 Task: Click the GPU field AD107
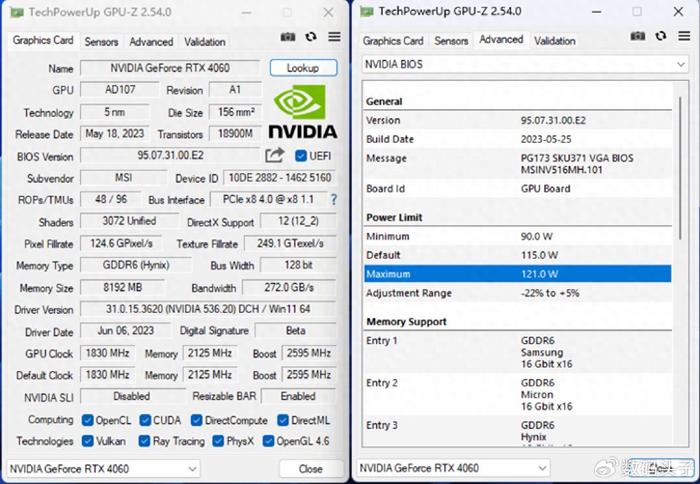[x=120, y=89]
